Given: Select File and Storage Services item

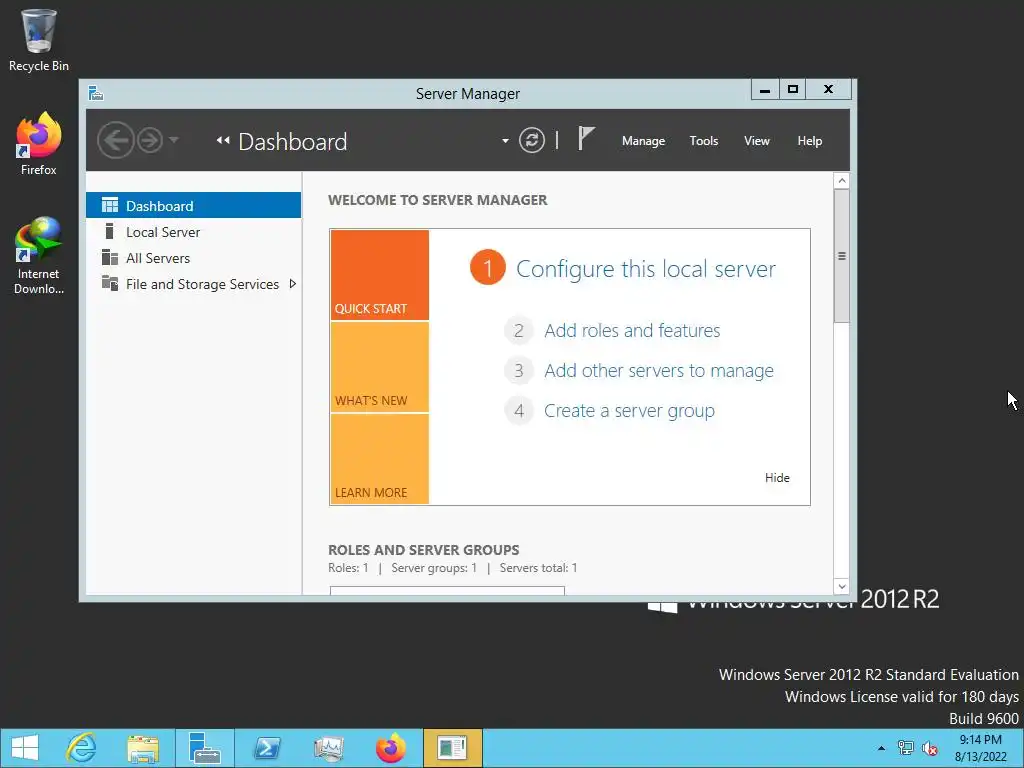Looking at the screenshot, I should (x=193, y=284).
